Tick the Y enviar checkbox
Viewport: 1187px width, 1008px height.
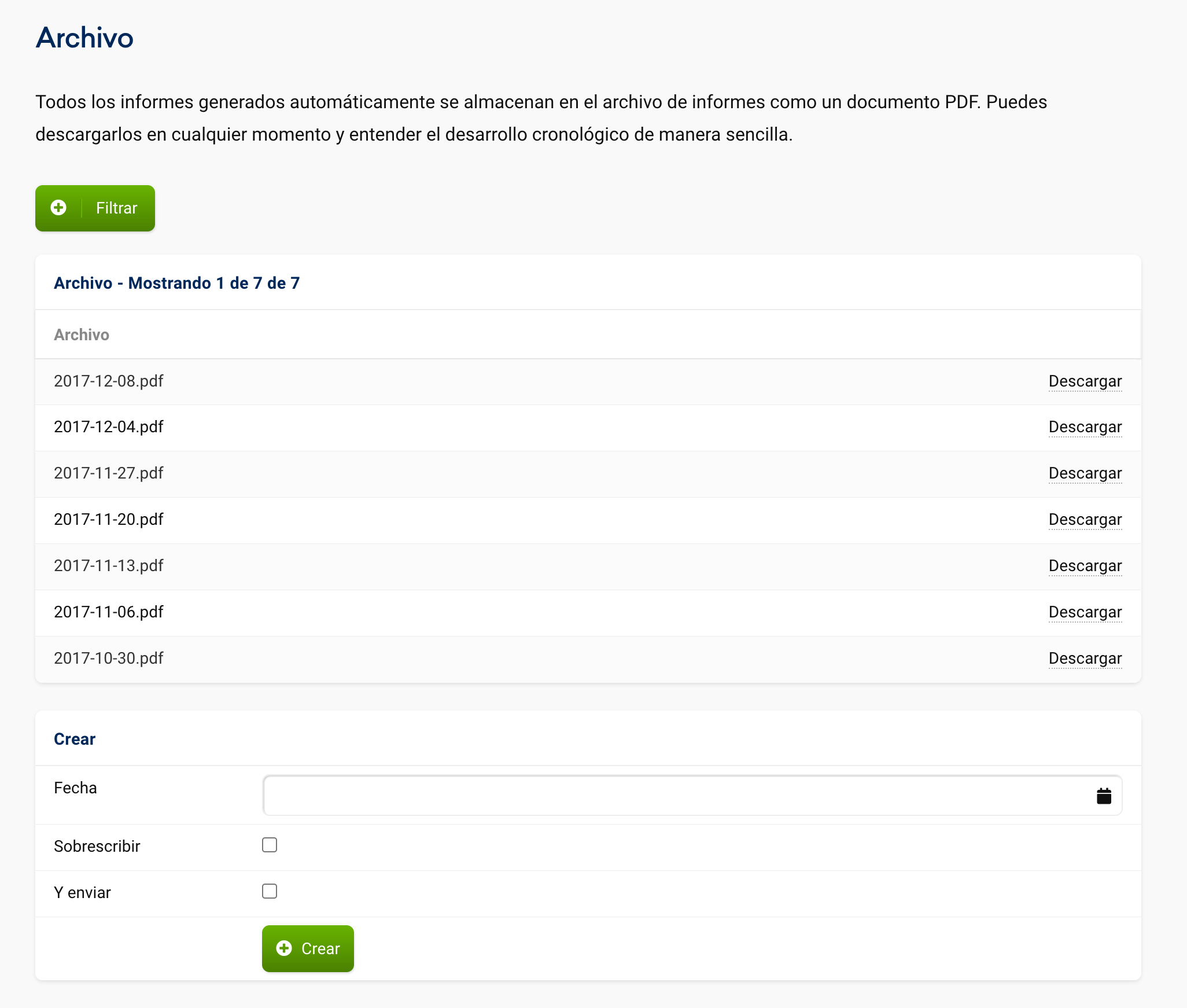tap(270, 892)
